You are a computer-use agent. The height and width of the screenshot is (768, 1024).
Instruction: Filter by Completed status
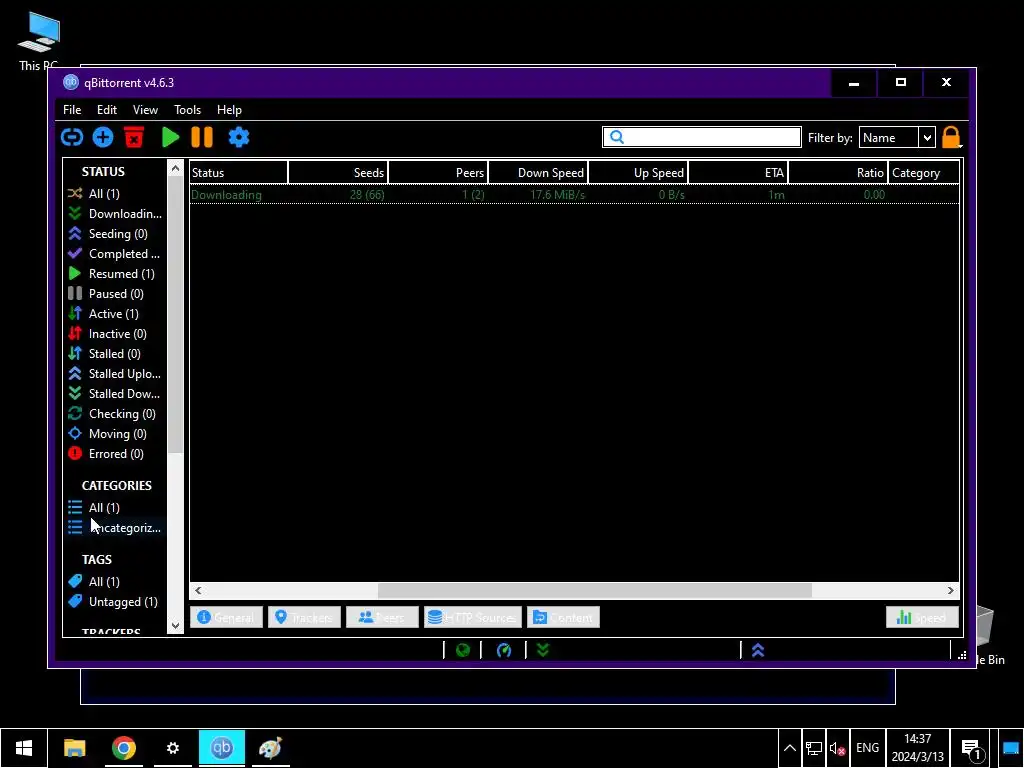[x=115, y=254]
